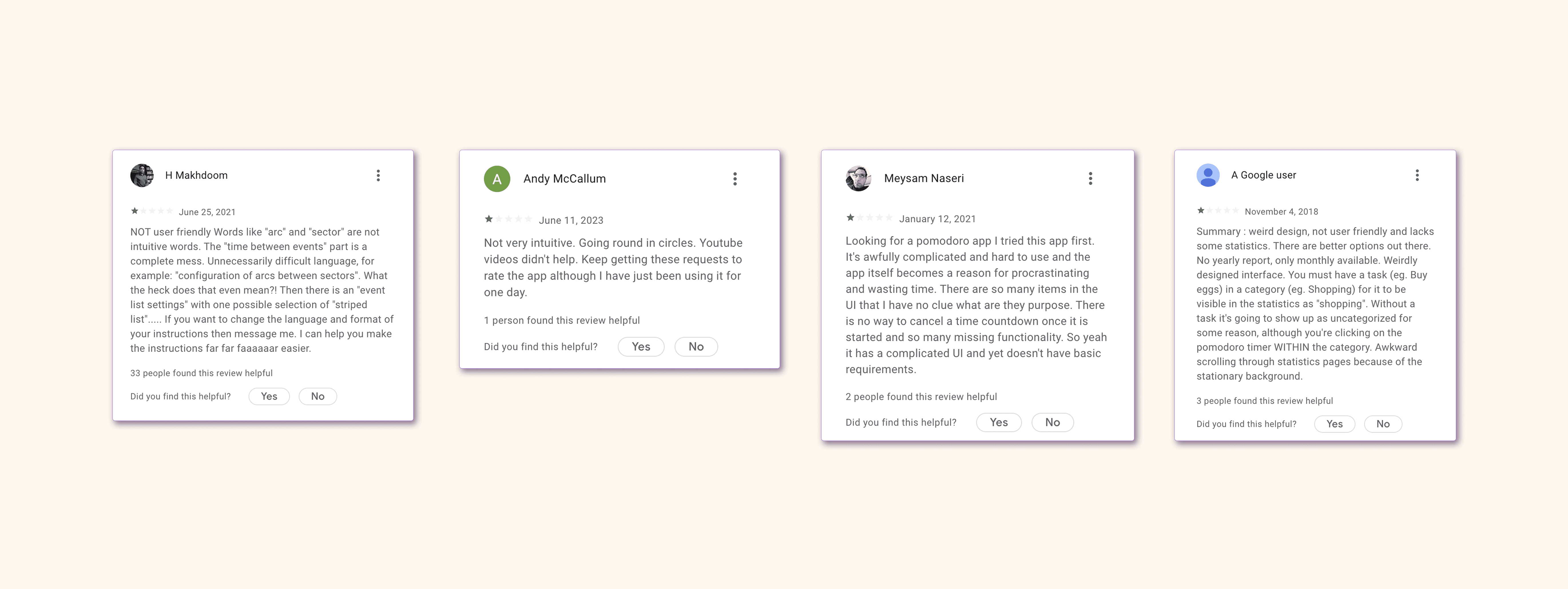The image size is (1568, 589).
Task: Click the reviewer name Meysam Naseri
Action: click(924, 178)
